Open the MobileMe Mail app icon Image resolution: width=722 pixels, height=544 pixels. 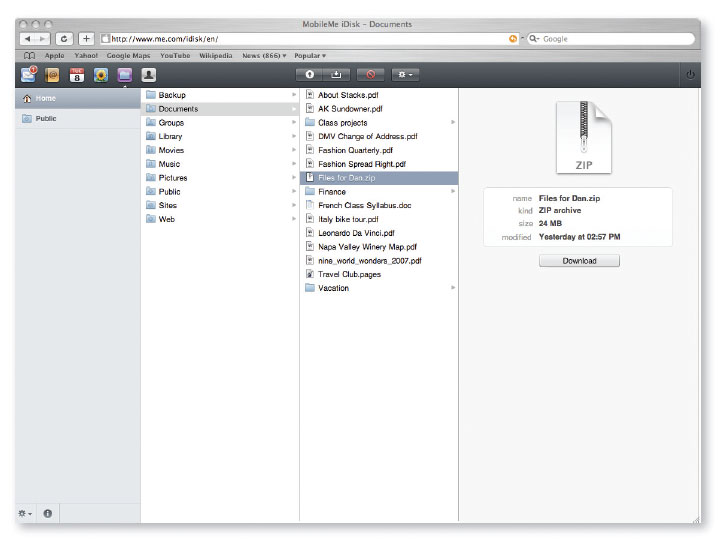pos(29,75)
